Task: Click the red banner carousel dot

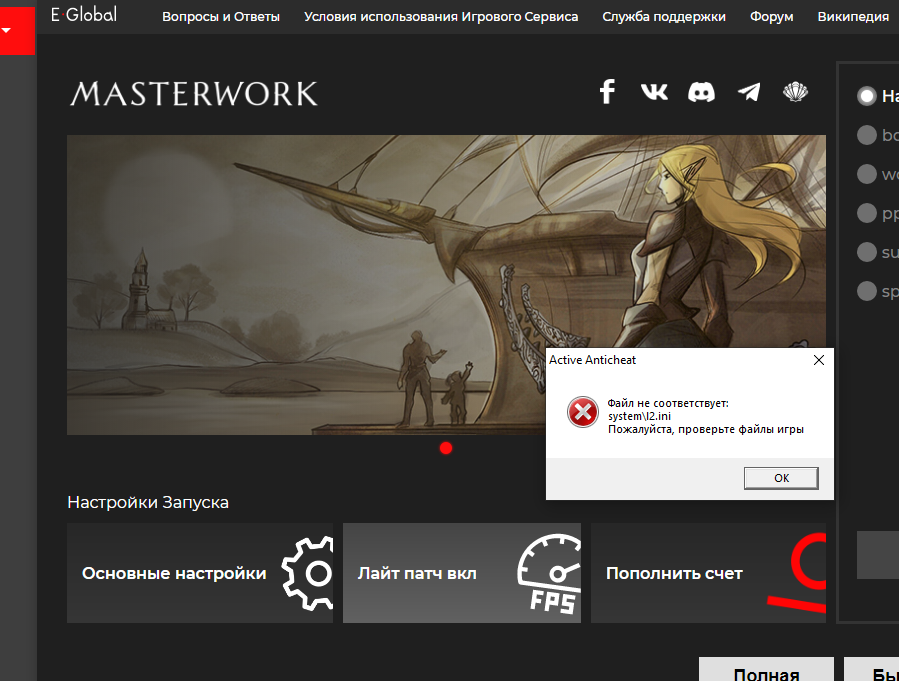Action: 446,448
